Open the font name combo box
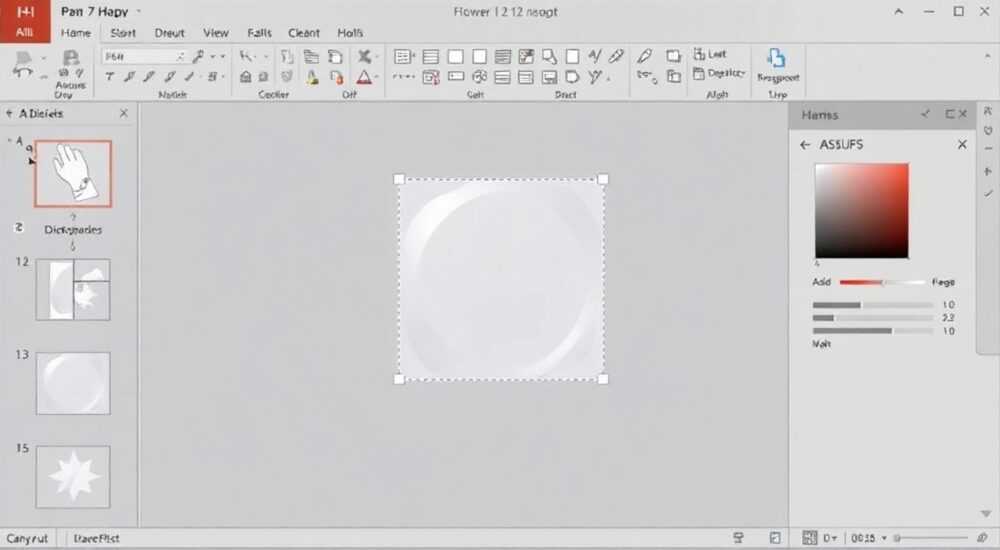The width and height of the screenshot is (1000, 550). pos(143,57)
